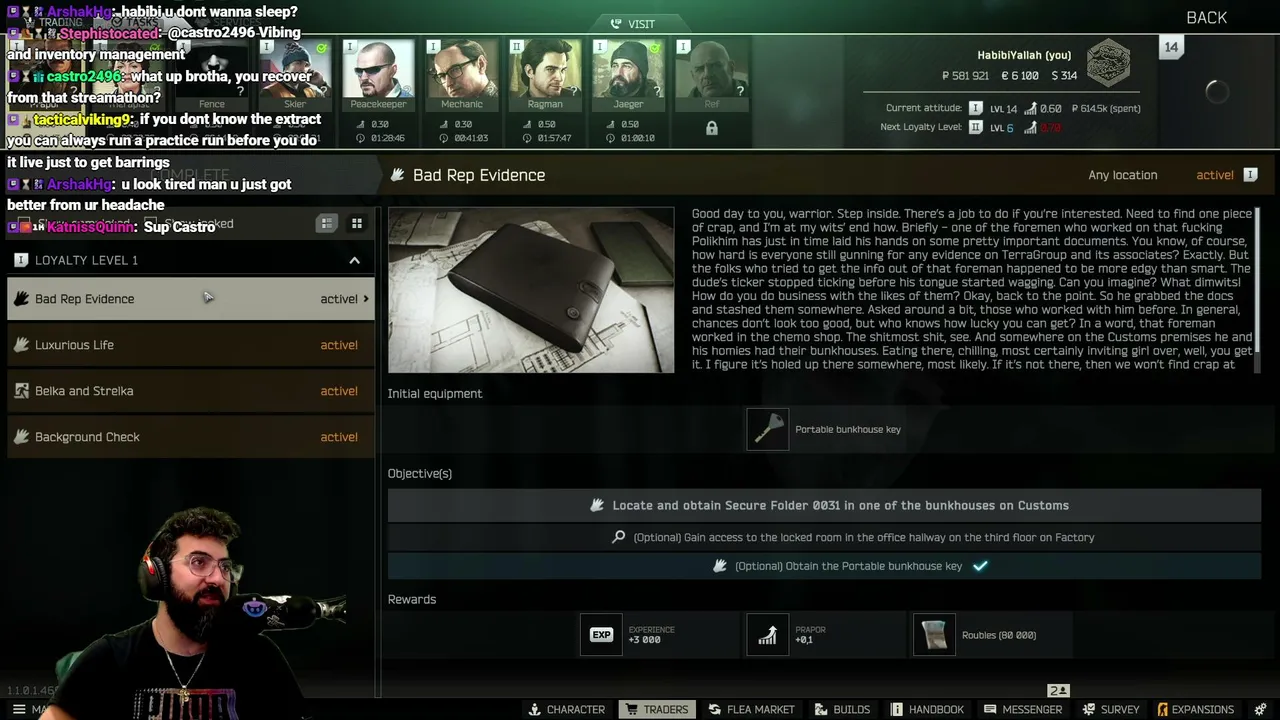The height and width of the screenshot is (720, 1280).
Task: Open the Messenger tab
Action: coord(1023,710)
